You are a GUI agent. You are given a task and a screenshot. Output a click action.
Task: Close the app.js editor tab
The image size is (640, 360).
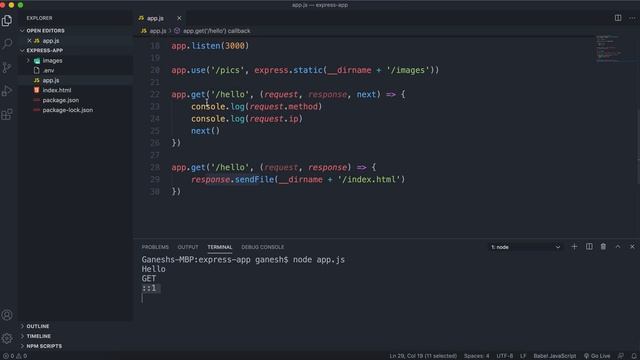tap(179, 18)
